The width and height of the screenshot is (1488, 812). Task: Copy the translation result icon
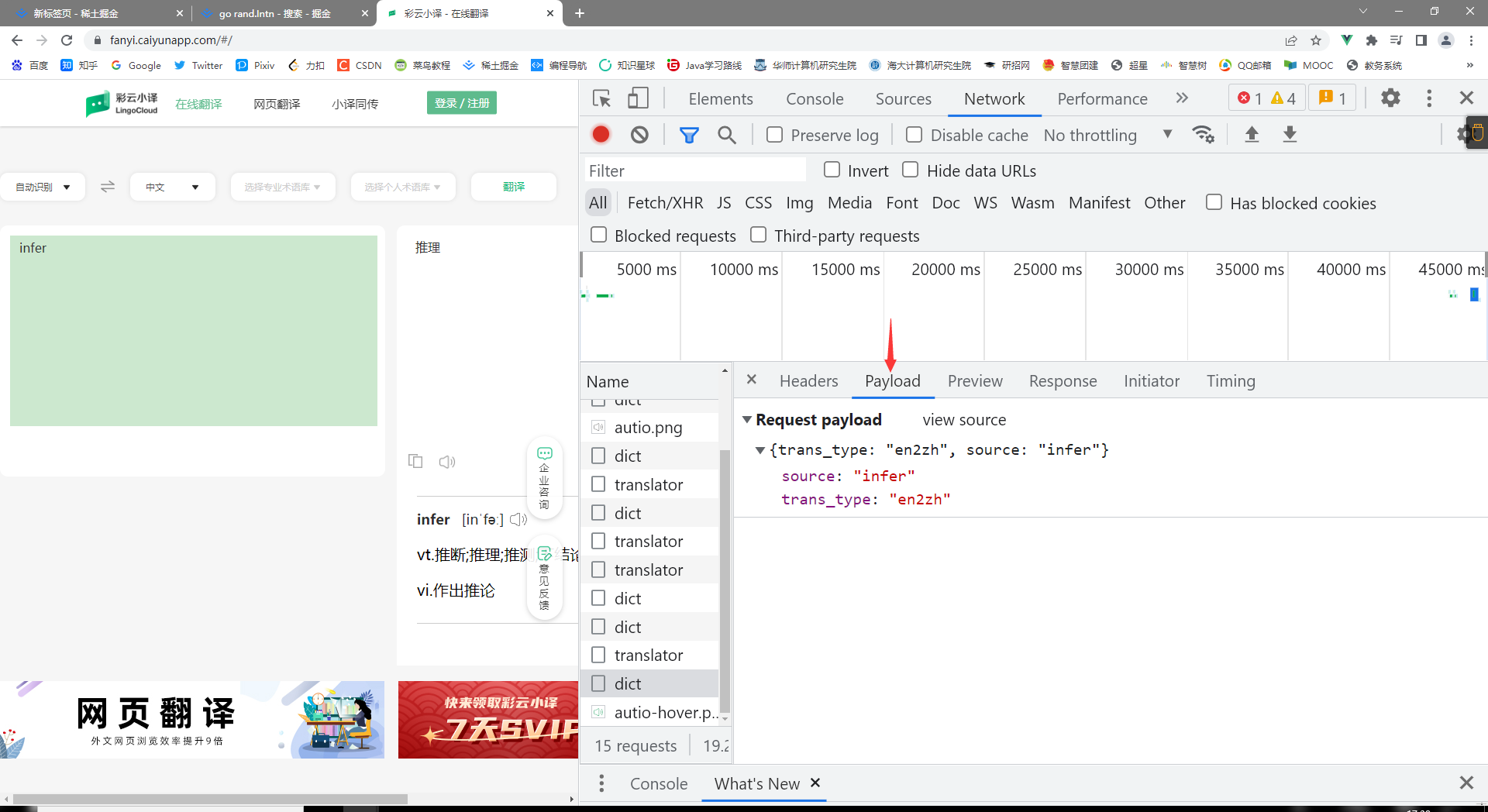tap(415, 462)
